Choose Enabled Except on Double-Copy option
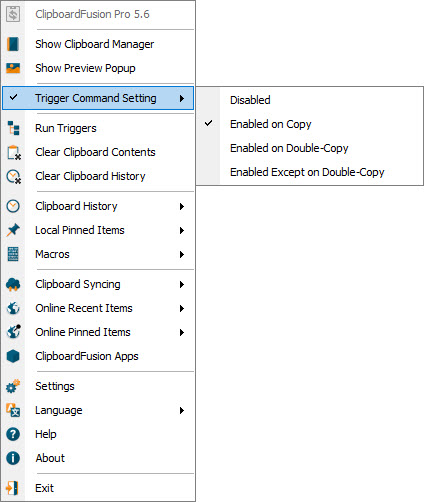This screenshot has height=502, width=424. (x=309, y=172)
